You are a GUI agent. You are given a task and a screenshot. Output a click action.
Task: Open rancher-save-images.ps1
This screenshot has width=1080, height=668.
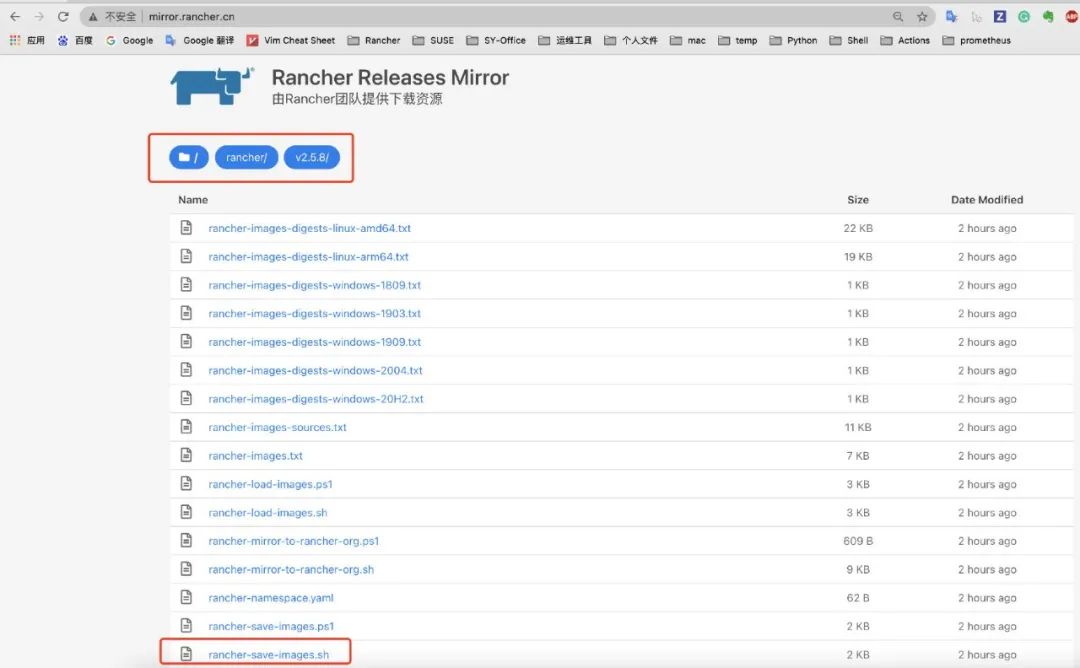[271, 627]
